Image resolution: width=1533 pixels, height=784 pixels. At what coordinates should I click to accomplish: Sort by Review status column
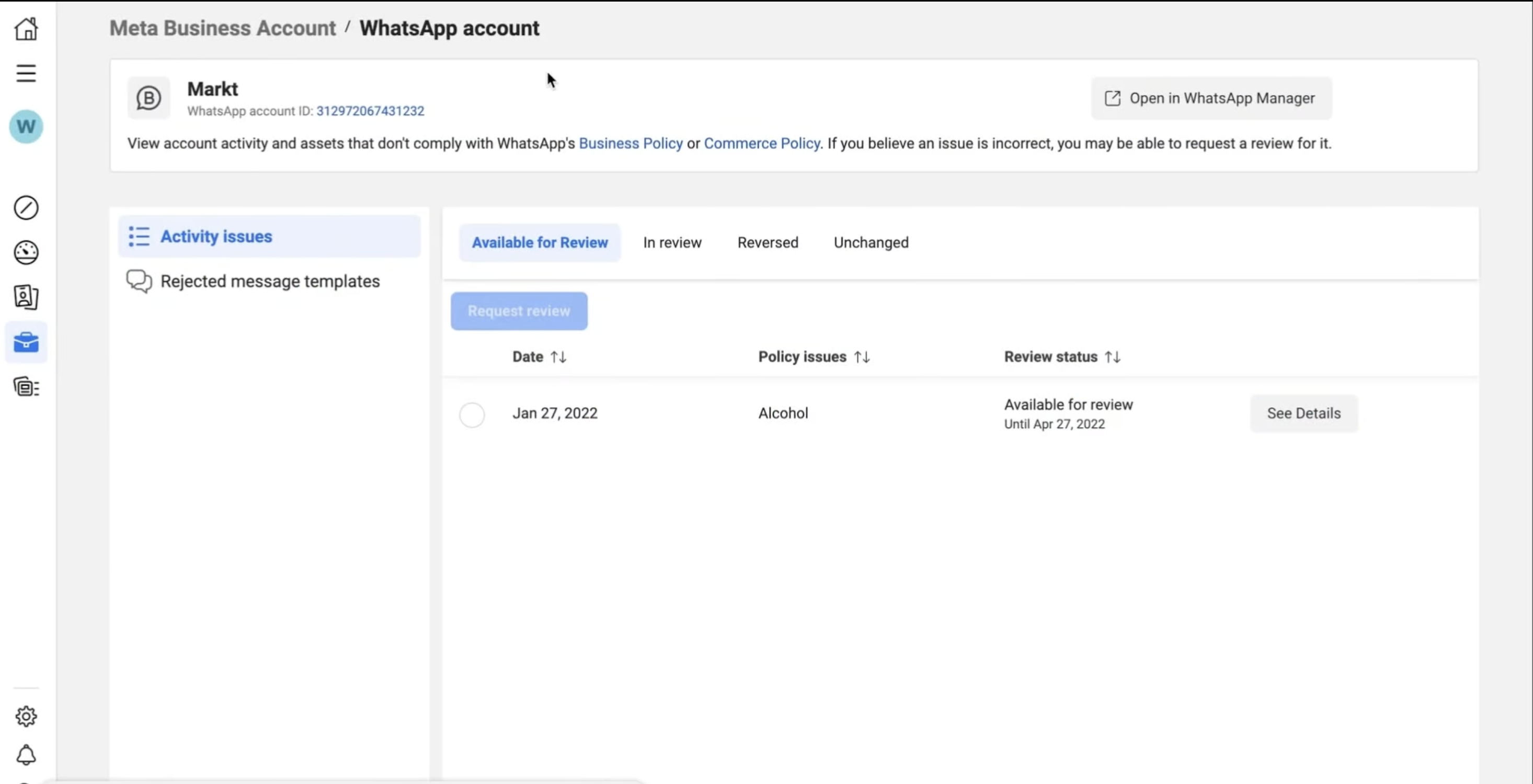coord(1113,357)
